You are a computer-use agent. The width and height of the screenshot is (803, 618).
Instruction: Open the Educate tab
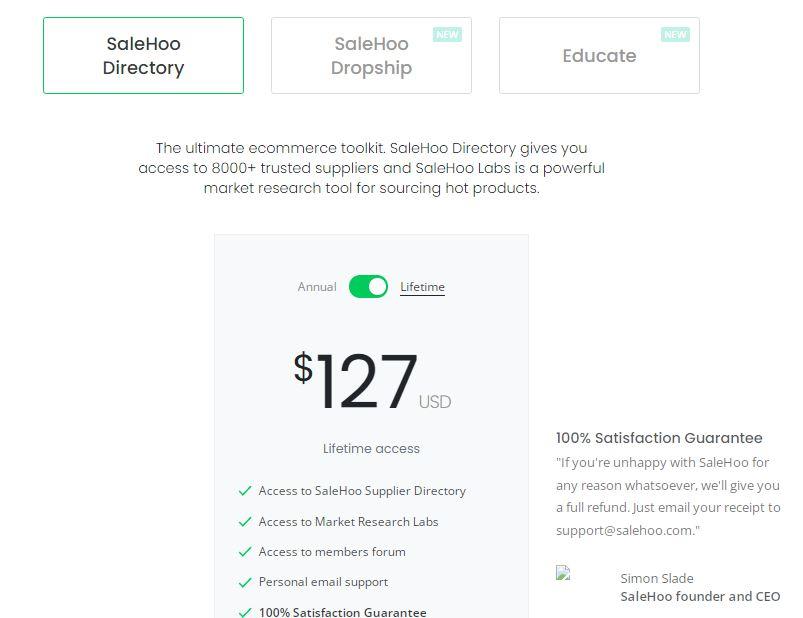click(599, 55)
